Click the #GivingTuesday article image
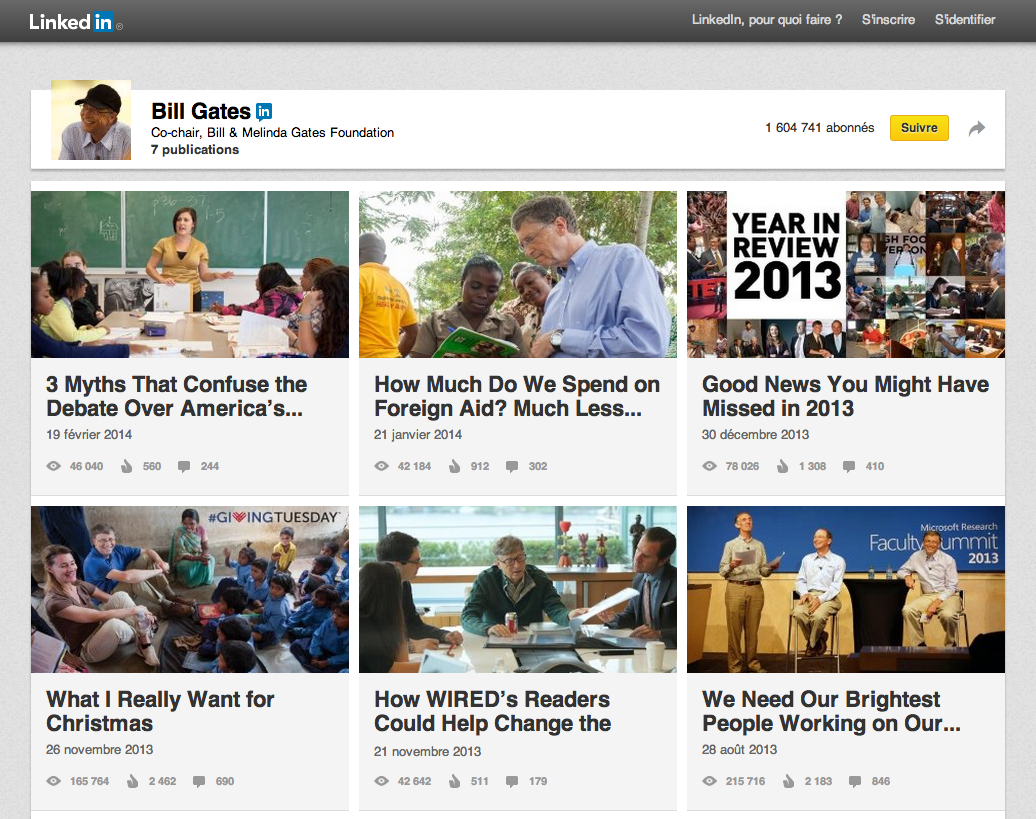1036x819 pixels. (190, 590)
